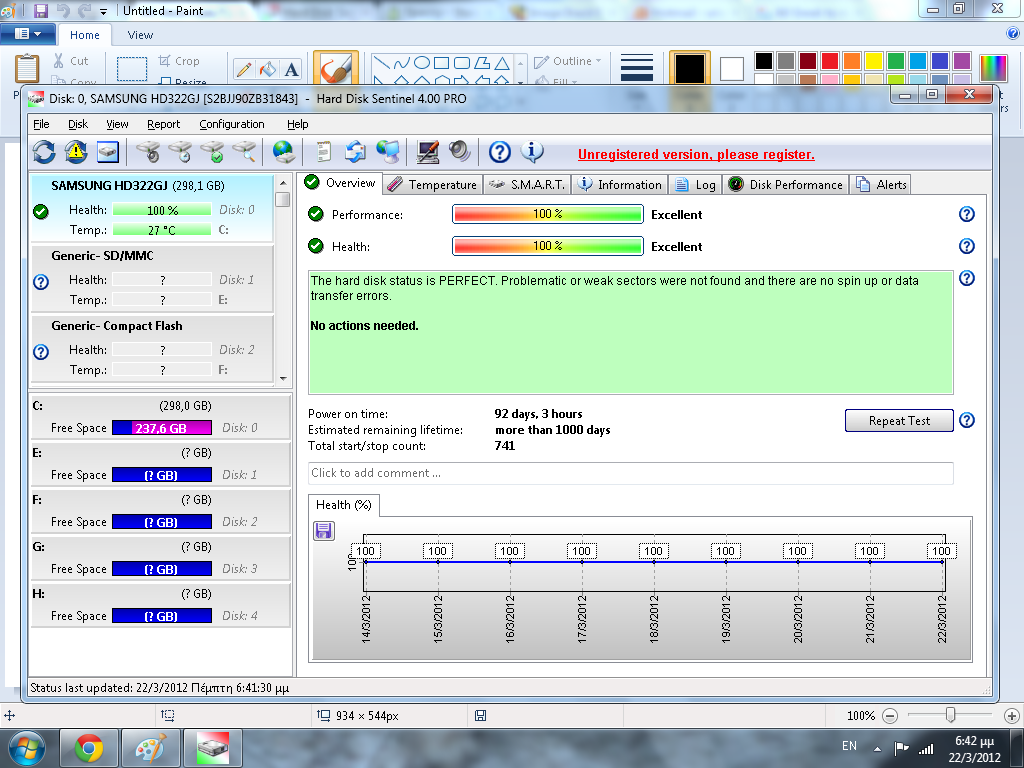Click the help icon beside Performance Excellent
1024x768 pixels.
coord(967,214)
